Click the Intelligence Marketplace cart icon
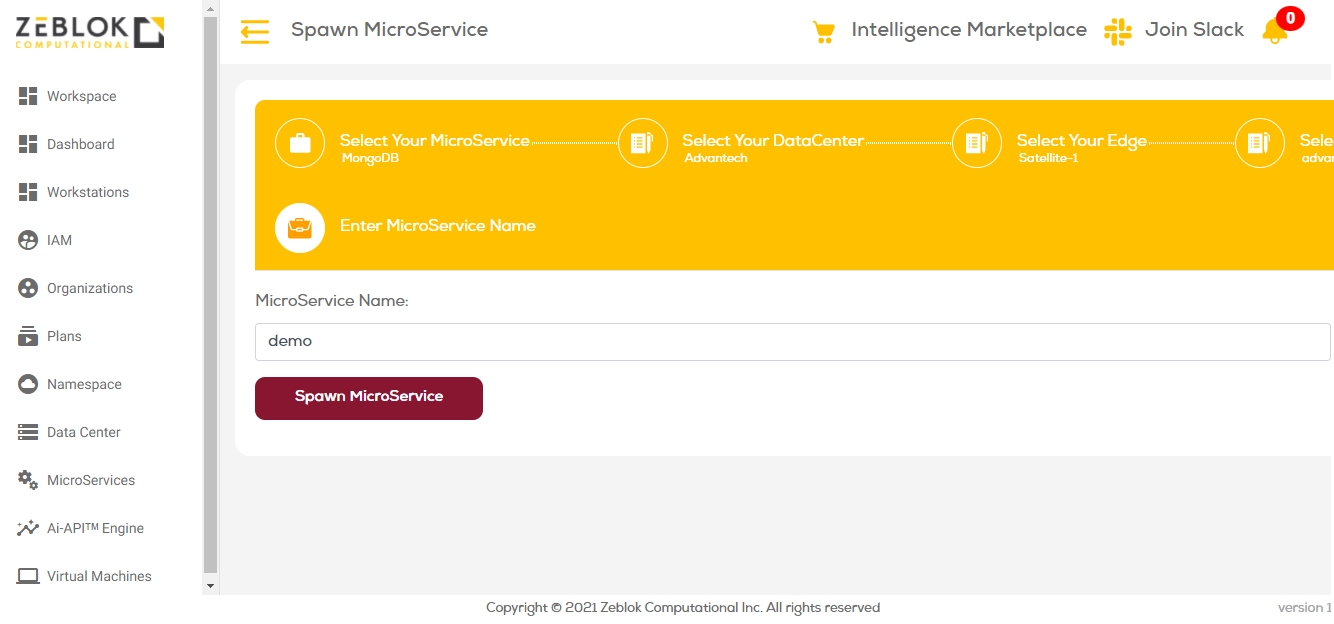The width and height of the screenshot is (1334, 624). (824, 32)
